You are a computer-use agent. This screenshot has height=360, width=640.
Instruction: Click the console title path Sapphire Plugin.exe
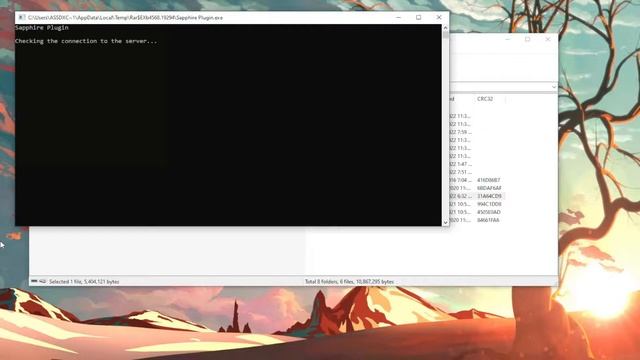point(125,18)
